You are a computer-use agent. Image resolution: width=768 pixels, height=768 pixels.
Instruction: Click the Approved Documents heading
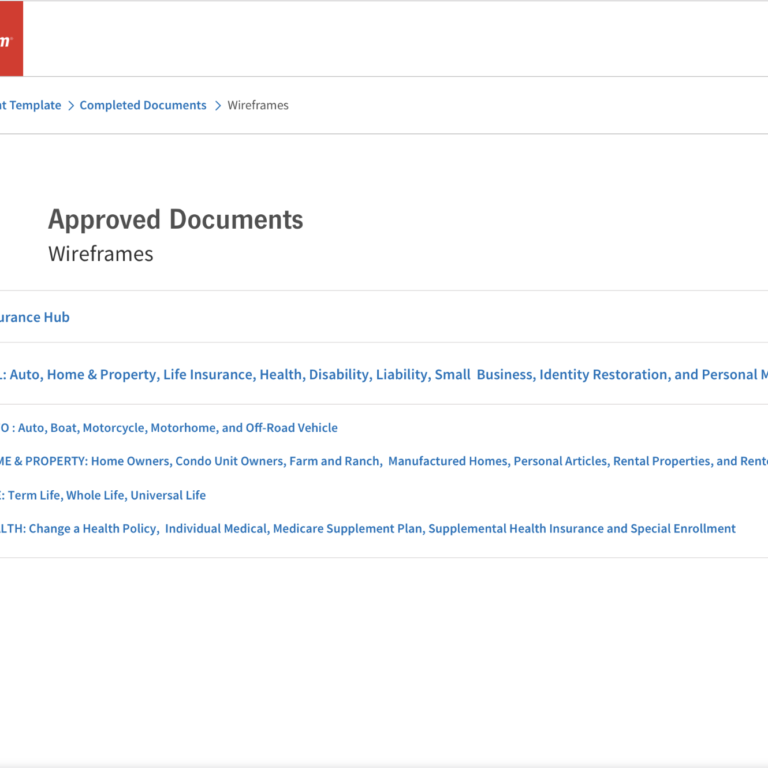(175, 220)
